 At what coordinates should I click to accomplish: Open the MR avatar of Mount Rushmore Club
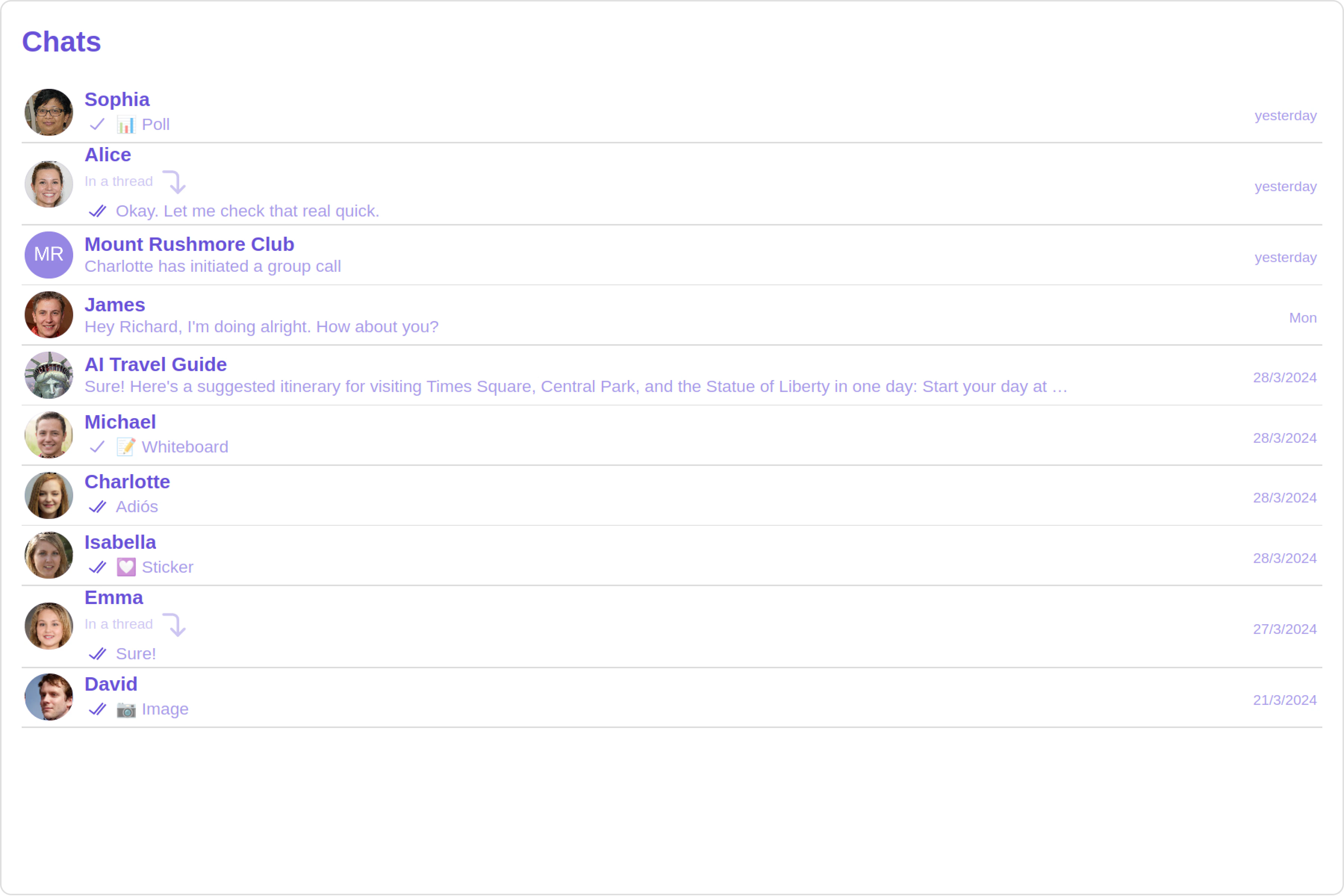pos(49,255)
